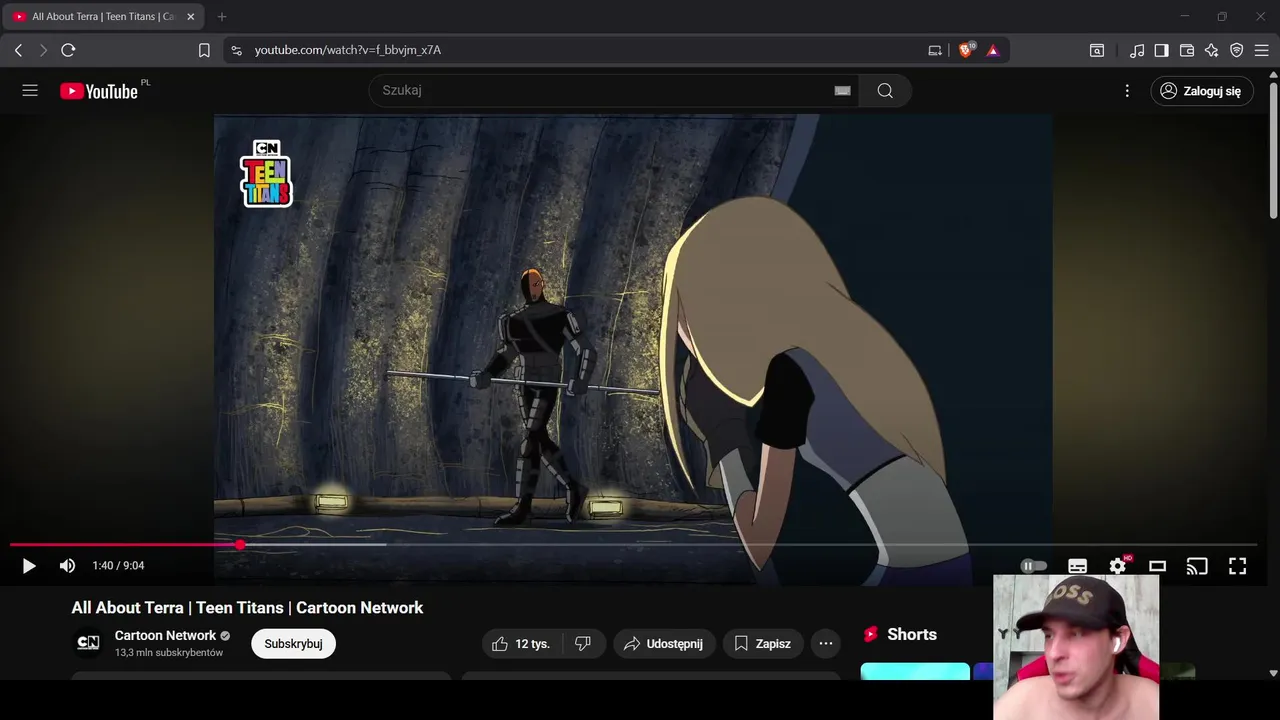Open video settings gear
The height and width of the screenshot is (720, 1280).
pos(1118,566)
